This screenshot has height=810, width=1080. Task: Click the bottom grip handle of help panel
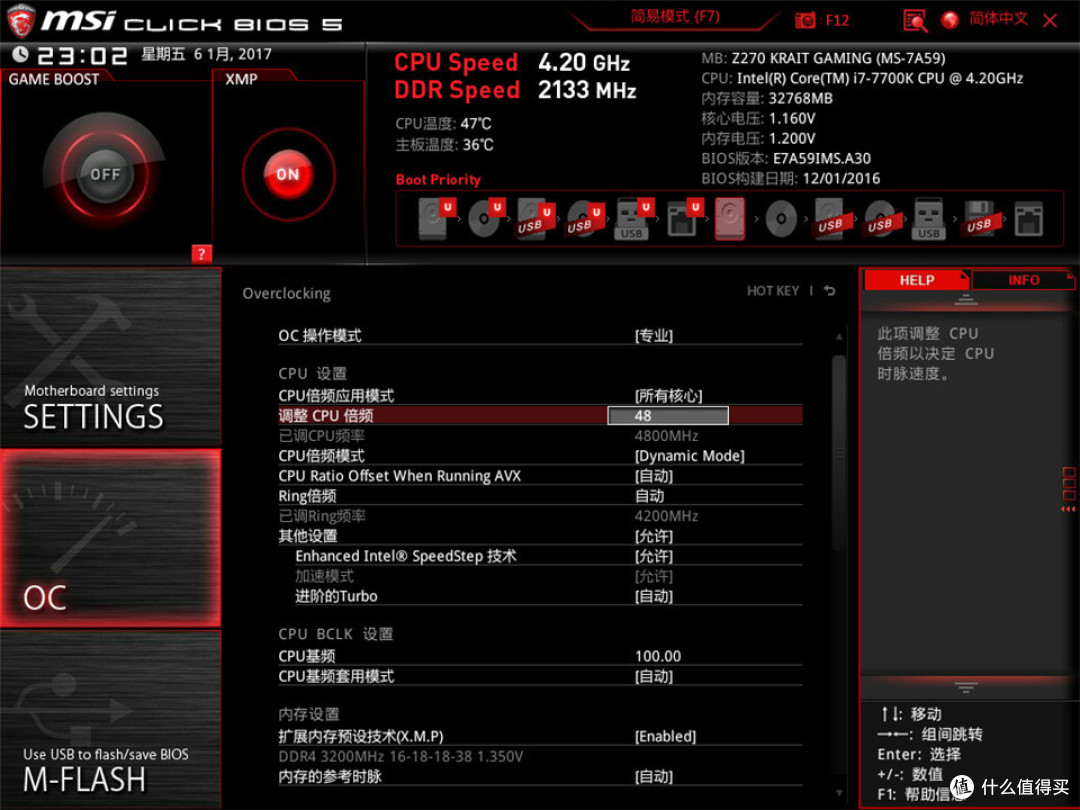(966, 687)
